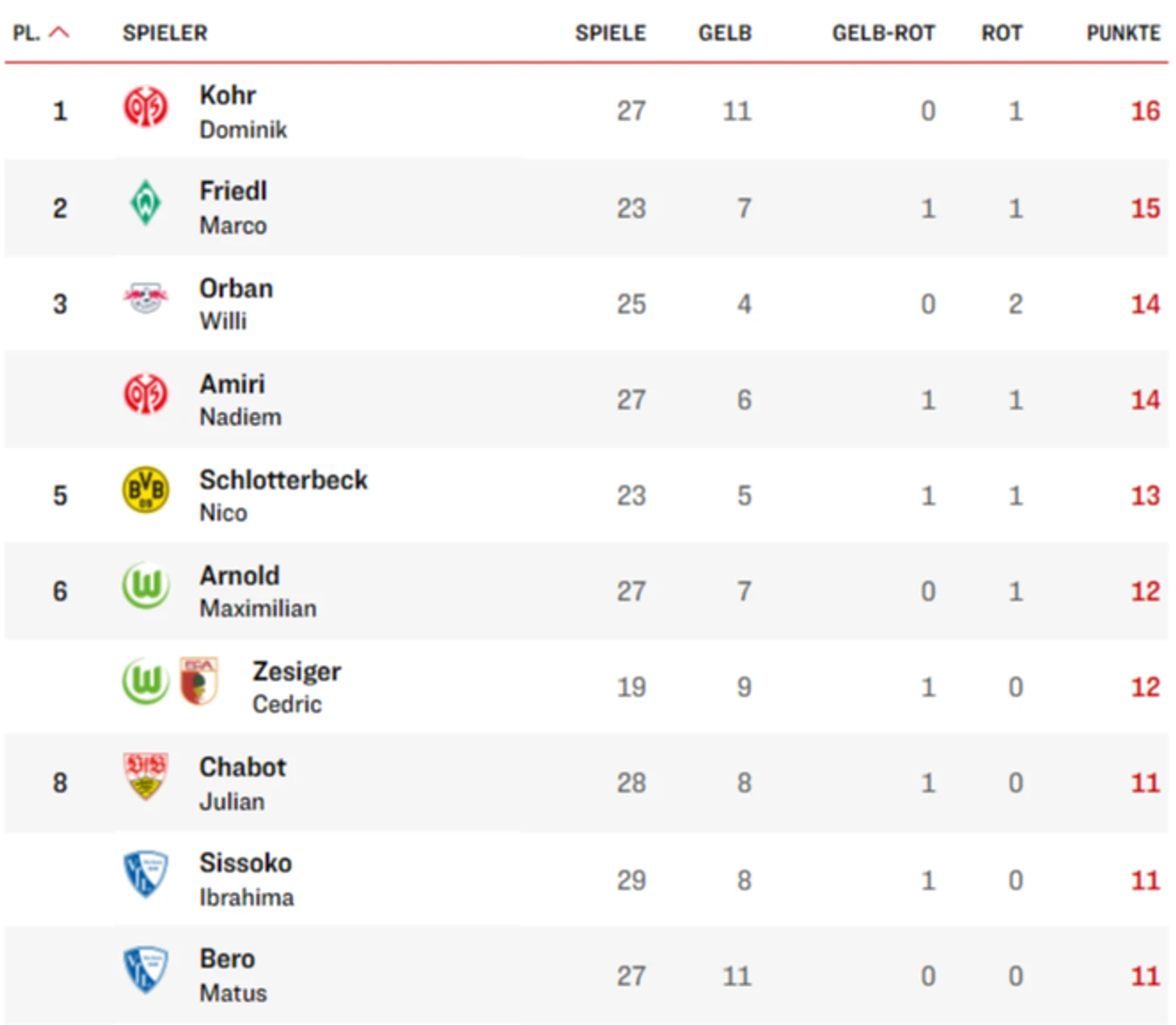The image size is (1176, 1025).
Task: Click the FC Augsburg logo beside Zesiger
Action: (198, 681)
